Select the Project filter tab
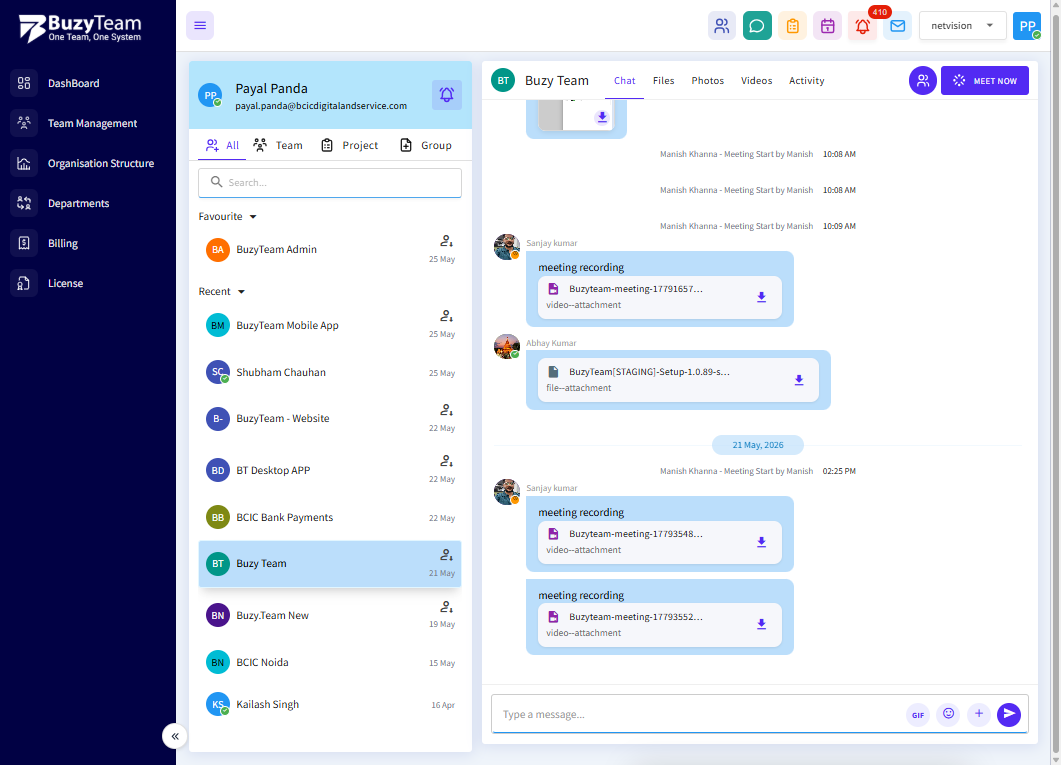Screen dimensions: 1061x765 pyautogui.click(x=349, y=145)
